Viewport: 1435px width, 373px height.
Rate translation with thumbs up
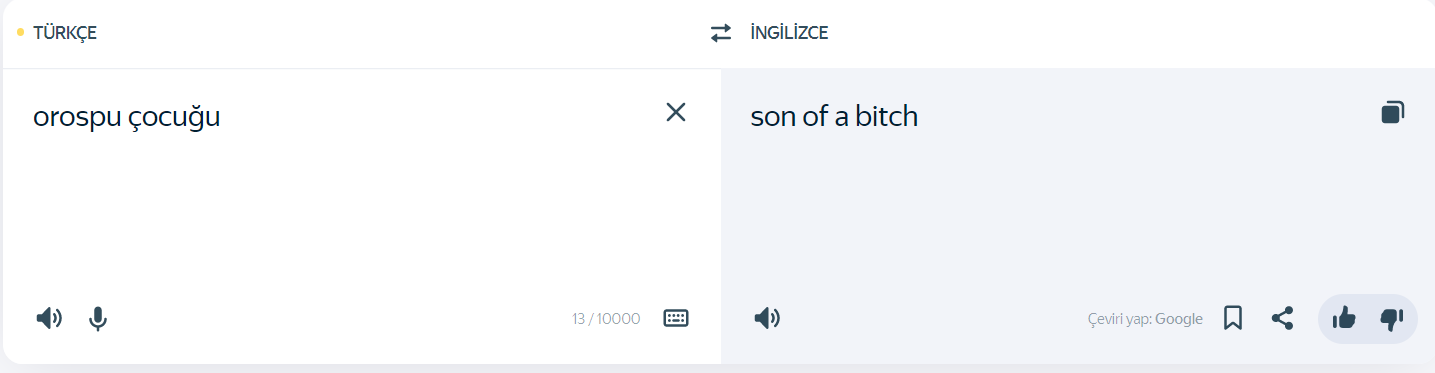pyautogui.click(x=1344, y=319)
